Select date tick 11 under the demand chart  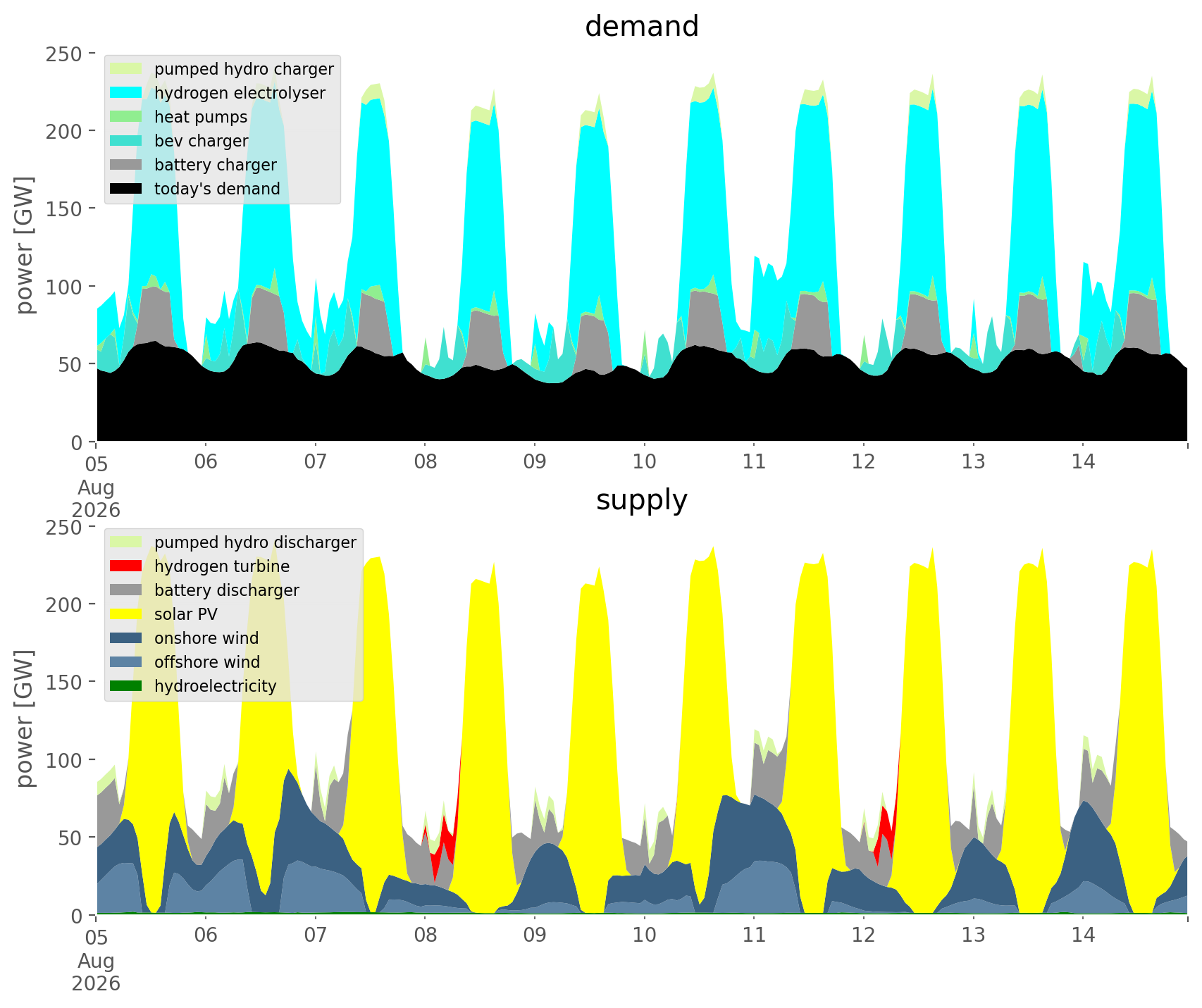[x=754, y=463]
